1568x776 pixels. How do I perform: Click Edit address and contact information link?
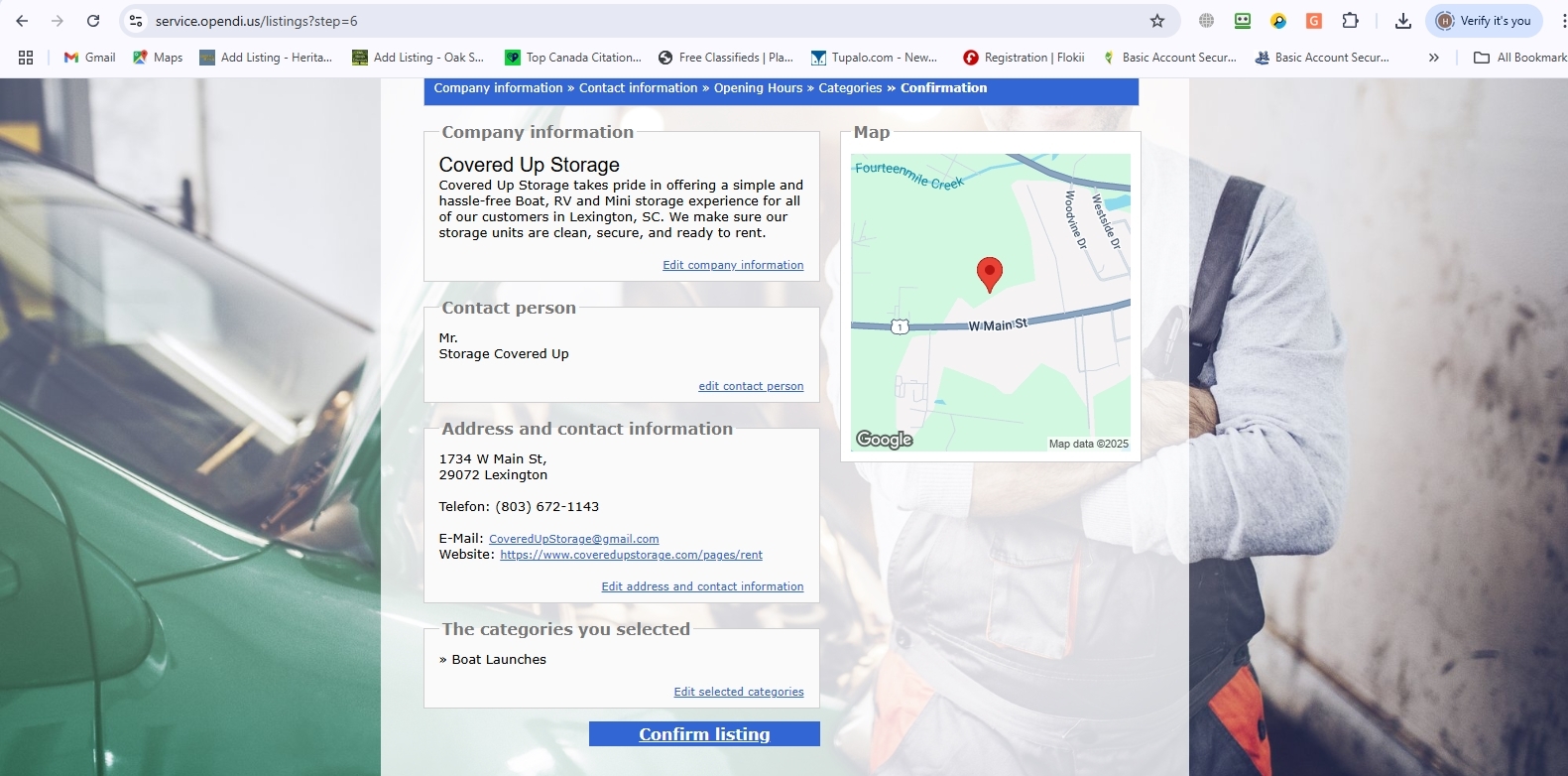point(702,586)
